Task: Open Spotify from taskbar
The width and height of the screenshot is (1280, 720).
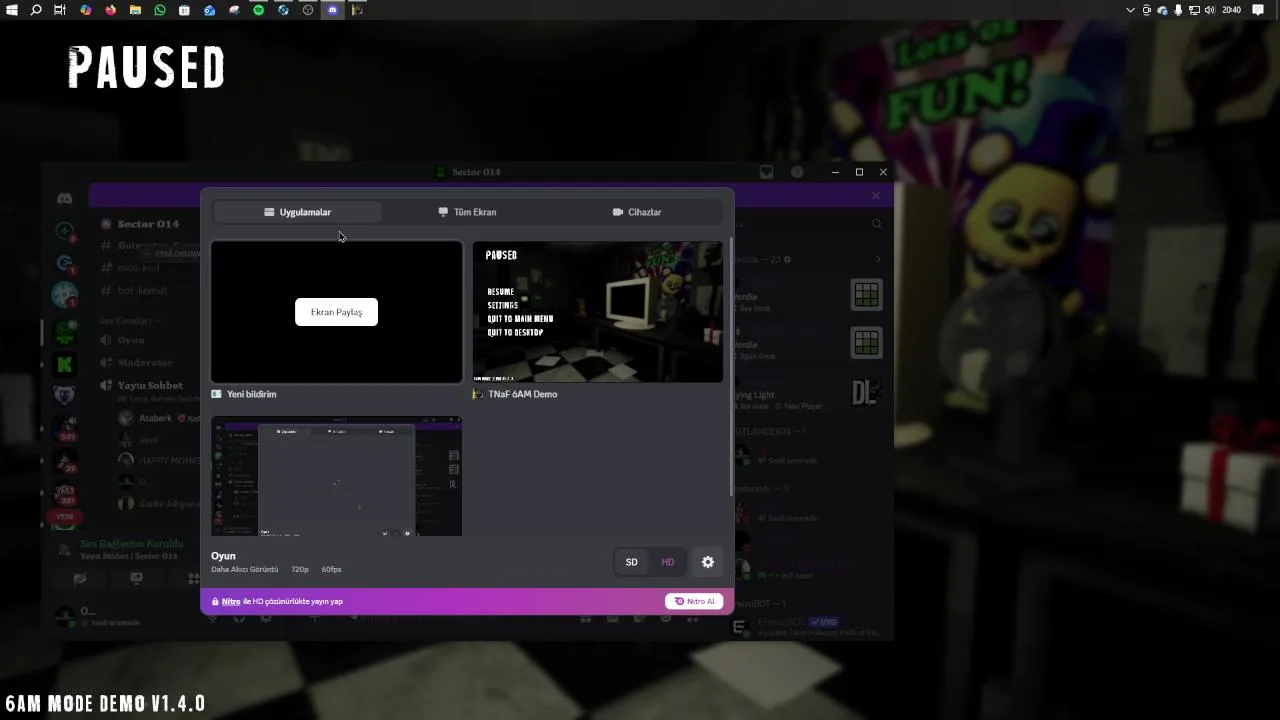Action: pos(258,10)
